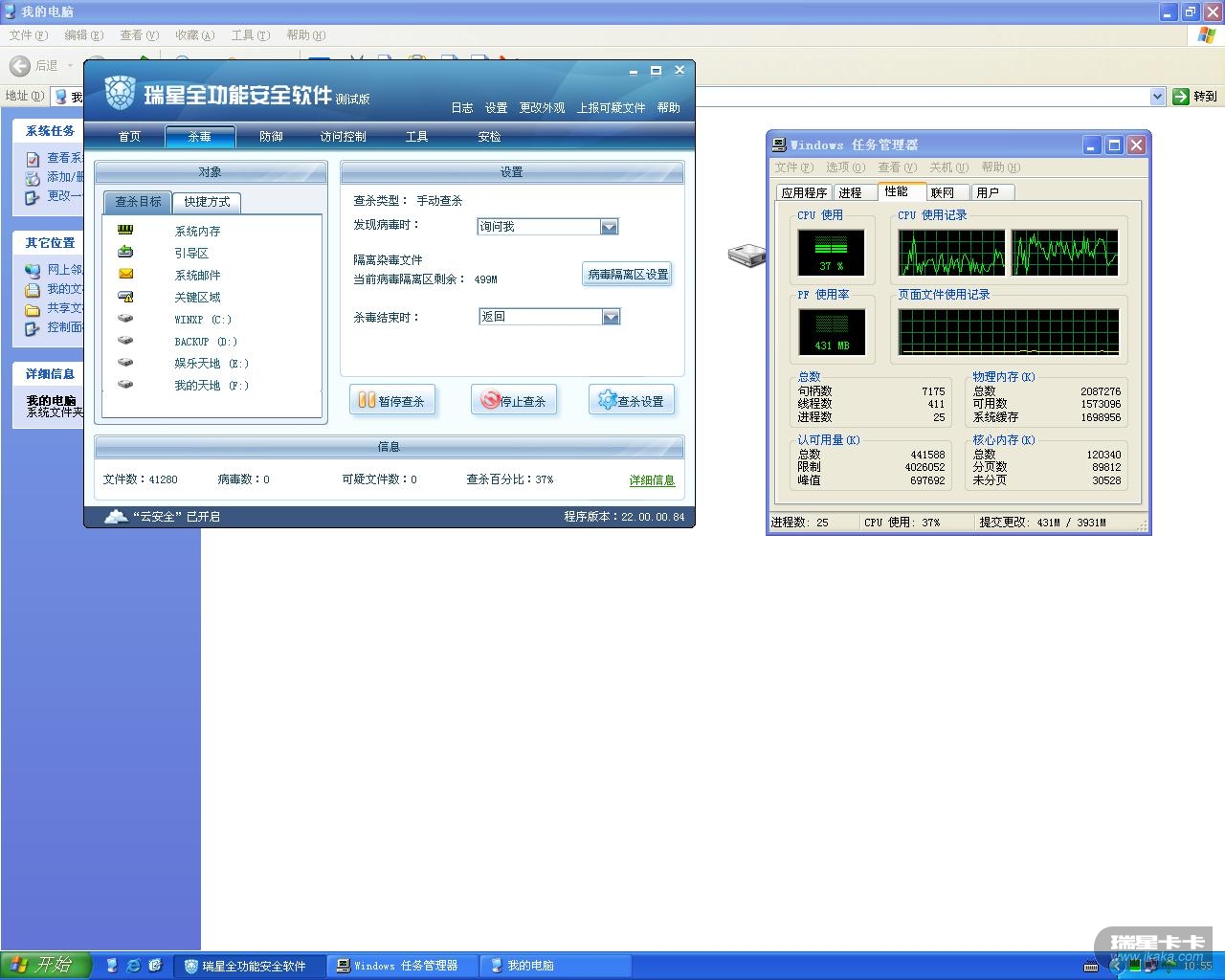Switch to the 访问控制 tab

click(343, 136)
